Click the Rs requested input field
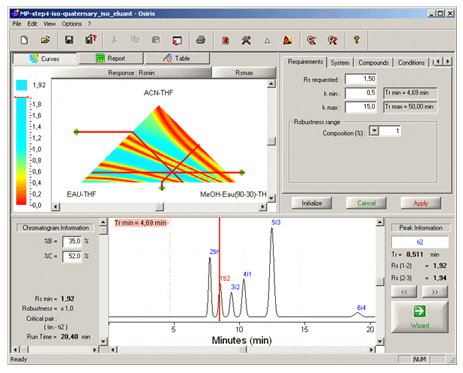The image size is (463, 373). pos(361,79)
